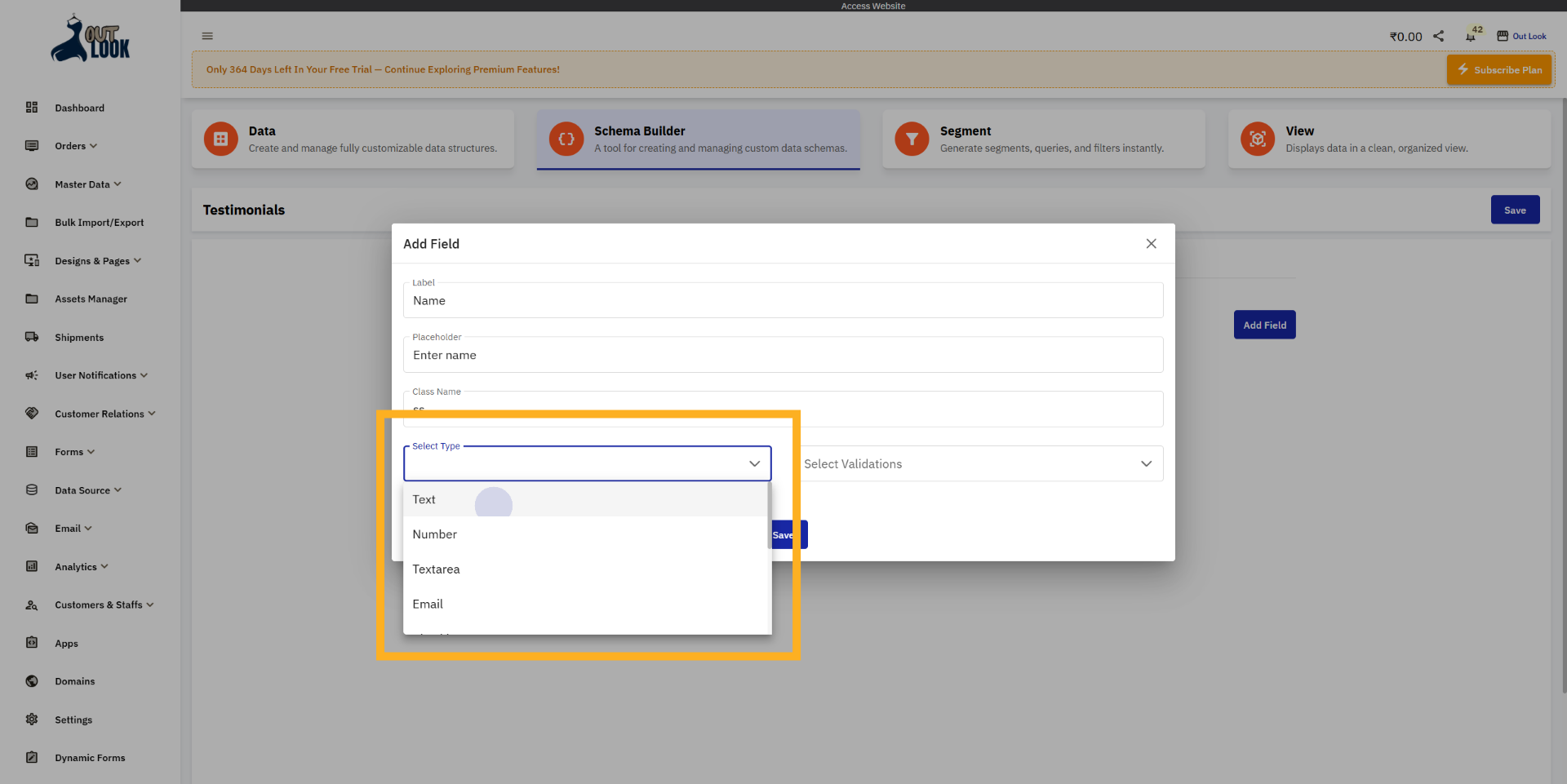Close the Add Field dialog
1567x784 pixels.
(x=1151, y=244)
